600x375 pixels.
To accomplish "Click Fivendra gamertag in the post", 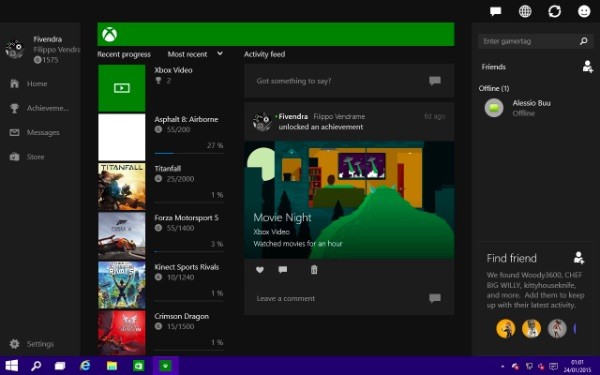I will (x=293, y=116).
